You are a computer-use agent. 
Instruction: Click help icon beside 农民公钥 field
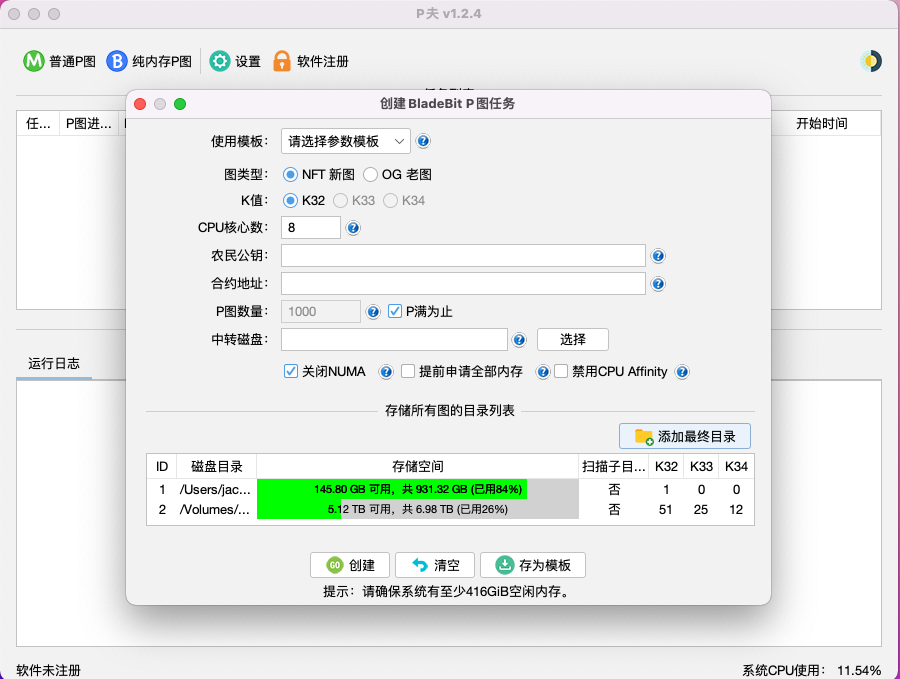coord(658,256)
